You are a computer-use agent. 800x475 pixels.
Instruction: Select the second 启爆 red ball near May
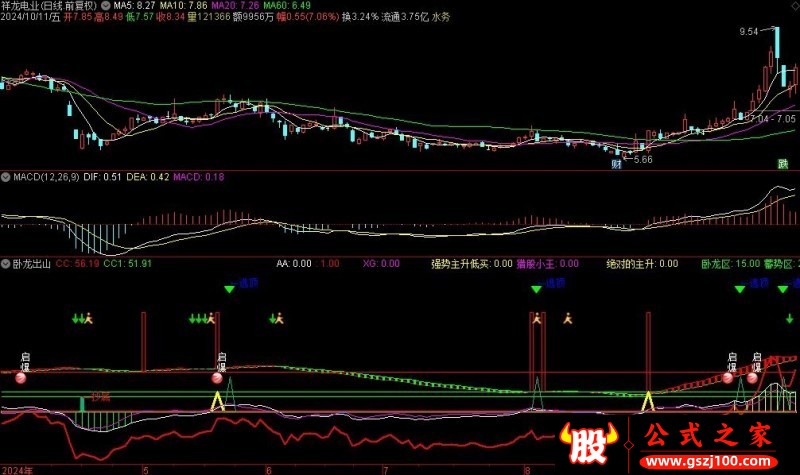[217, 378]
